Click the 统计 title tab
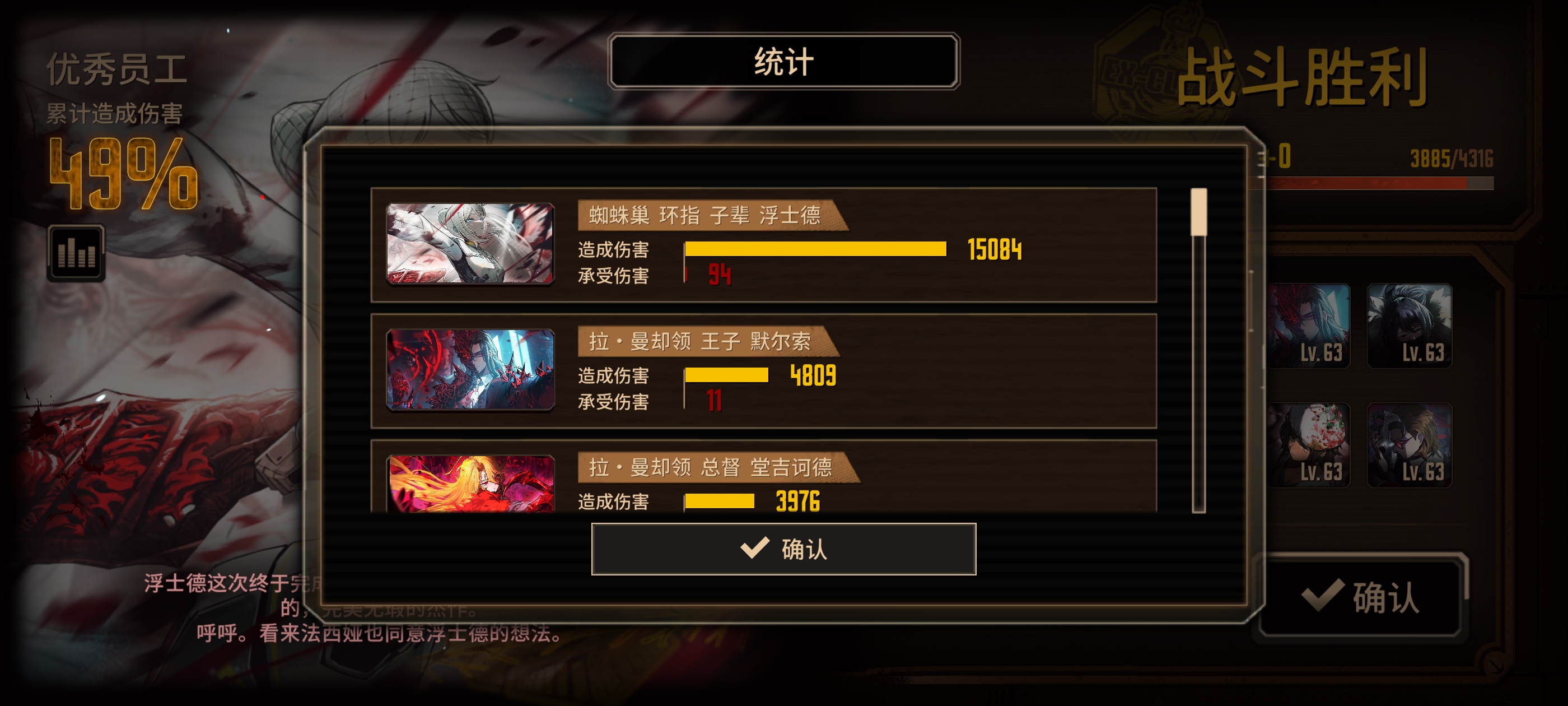The height and width of the screenshot is (706, 1568). coord(783,62)
